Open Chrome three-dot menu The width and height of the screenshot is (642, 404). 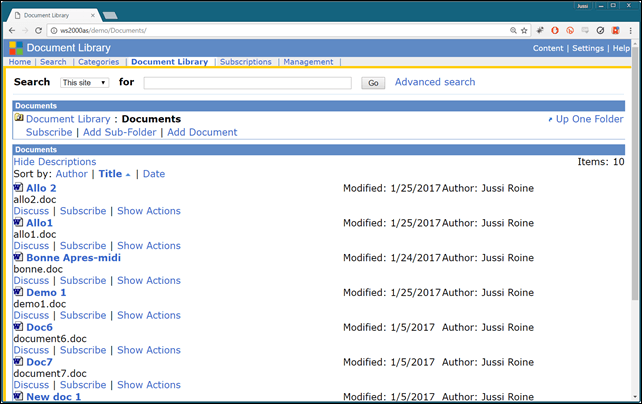pyautogui.click(x=631, y=31)
